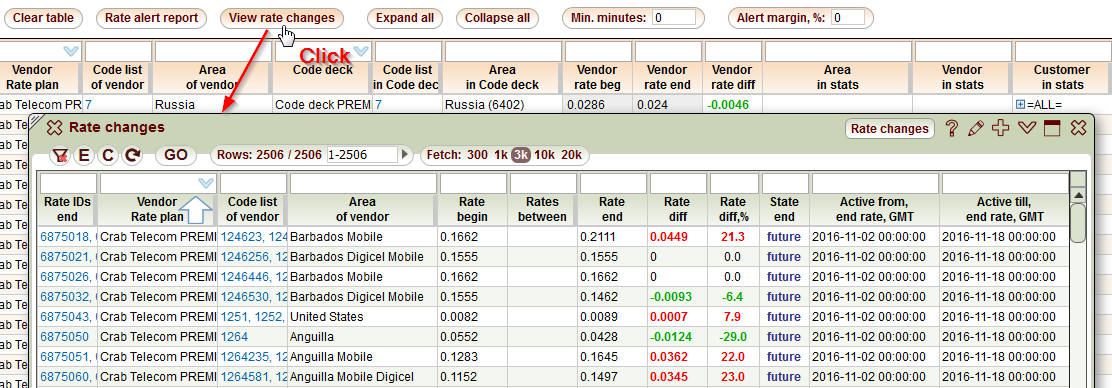Focus the Min. minutes input
Image resolution: width=1112 pixels, height=388 pixels.
[674, 18]
